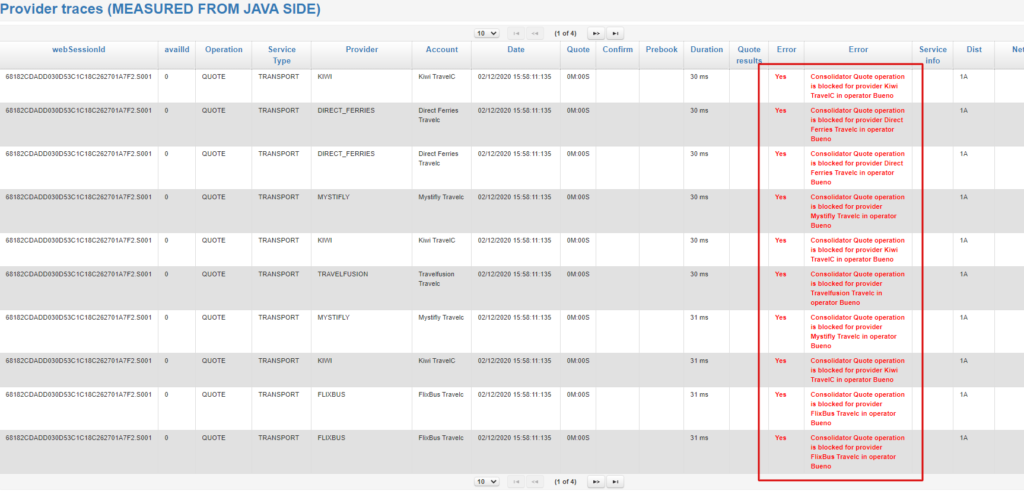
Task: Click the Duration column header
Action: point(706,49)
